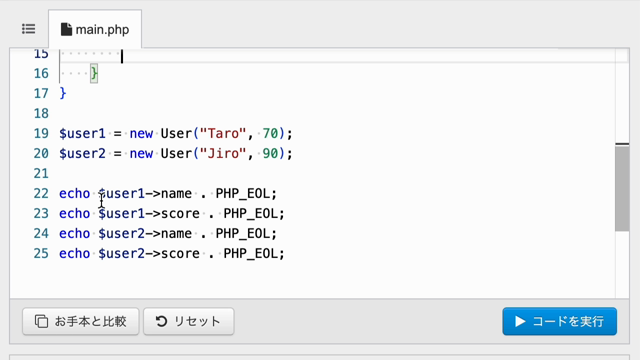Select the main.php tab
640x360 pixels.
95,29
